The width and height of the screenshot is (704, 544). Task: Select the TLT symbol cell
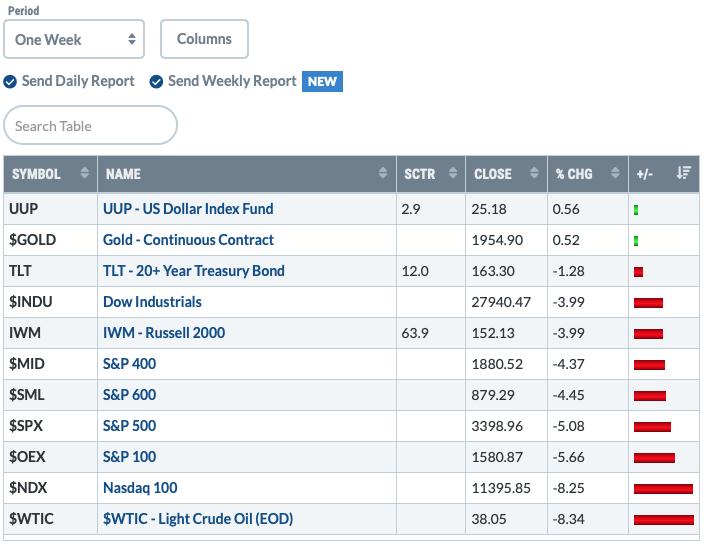(50, 271)
